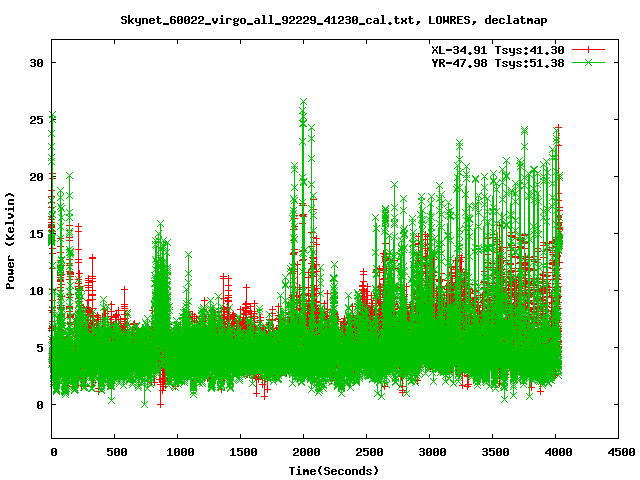Click the x-axis tick label 1500

point(243,452)
